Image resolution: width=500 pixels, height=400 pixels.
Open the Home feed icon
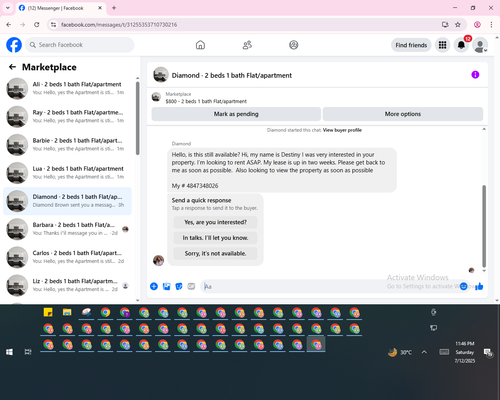tap(200, 45)
